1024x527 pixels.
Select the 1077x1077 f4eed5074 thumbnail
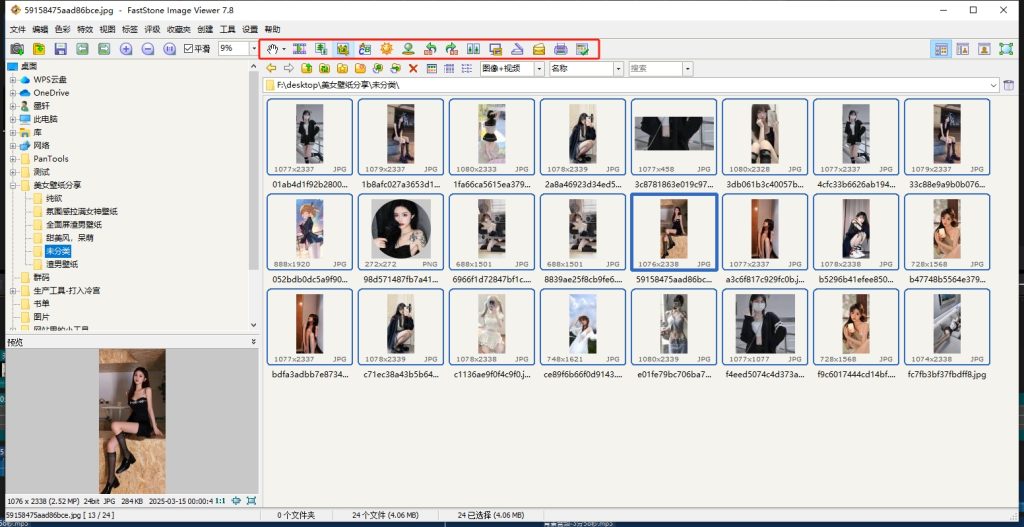click(765, 327)
